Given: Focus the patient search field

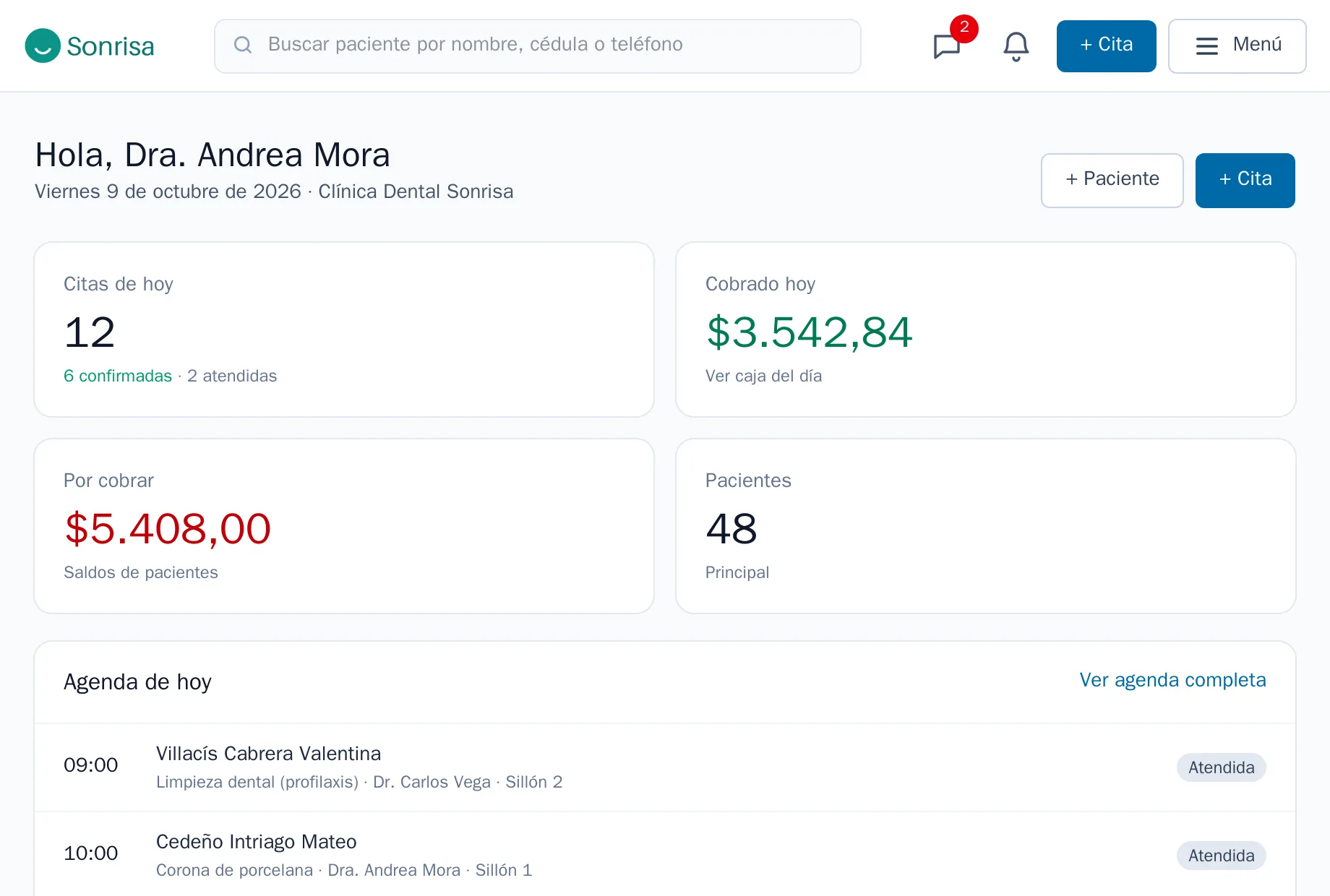Looking at the screenshot, I should [537, 46].
